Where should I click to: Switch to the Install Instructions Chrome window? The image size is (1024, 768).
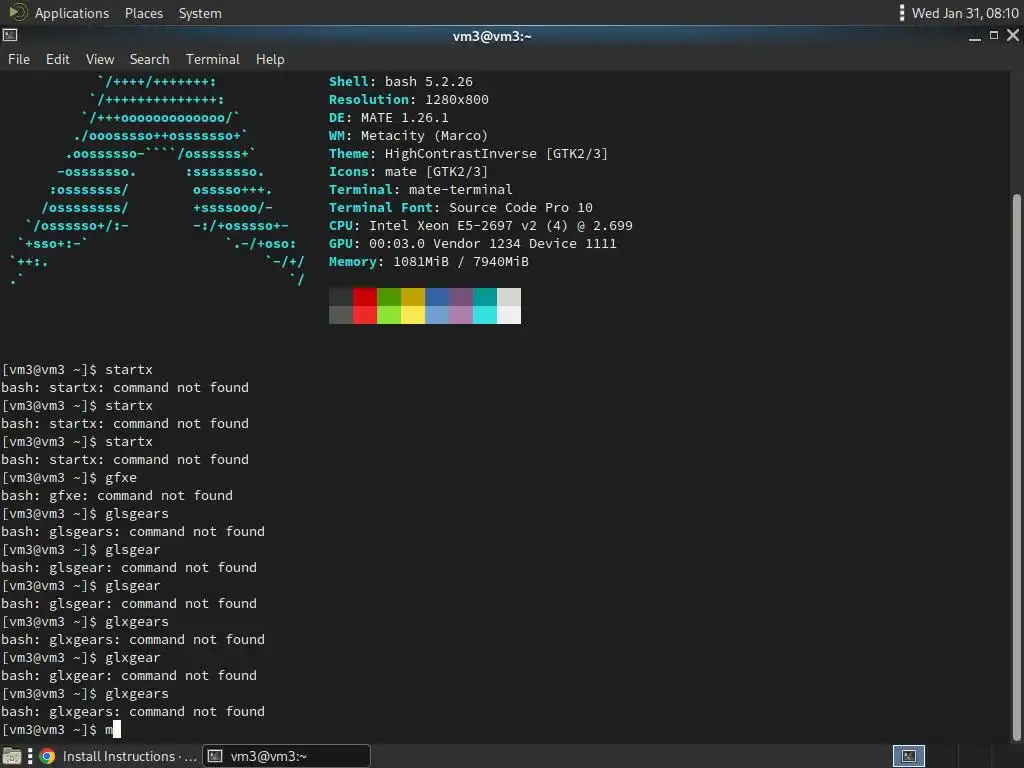(118, 756)
